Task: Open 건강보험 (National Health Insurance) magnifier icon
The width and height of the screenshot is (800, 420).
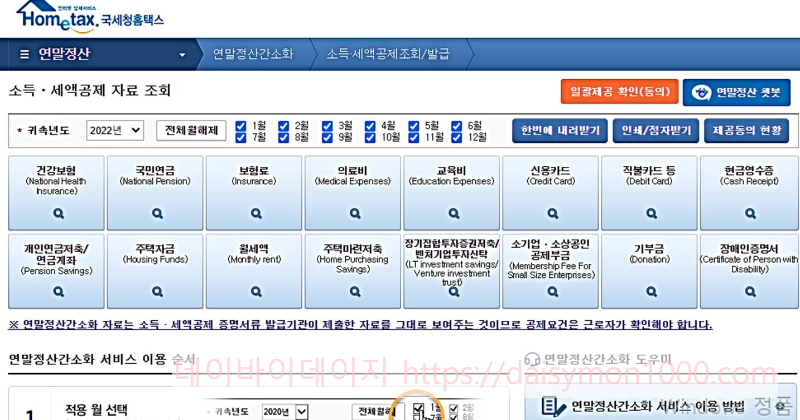Action: click(x=58, y=213)
